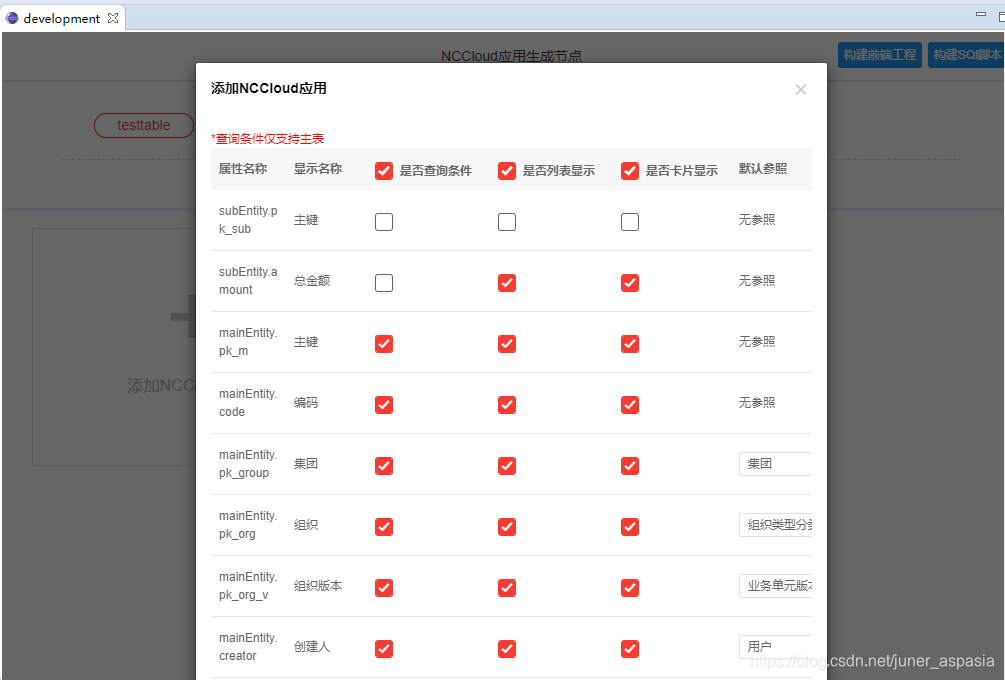Close the 添加NCCloud应用 dialog with X
This screenshot has width=1005, height=680.
click(x=801, y=90)
